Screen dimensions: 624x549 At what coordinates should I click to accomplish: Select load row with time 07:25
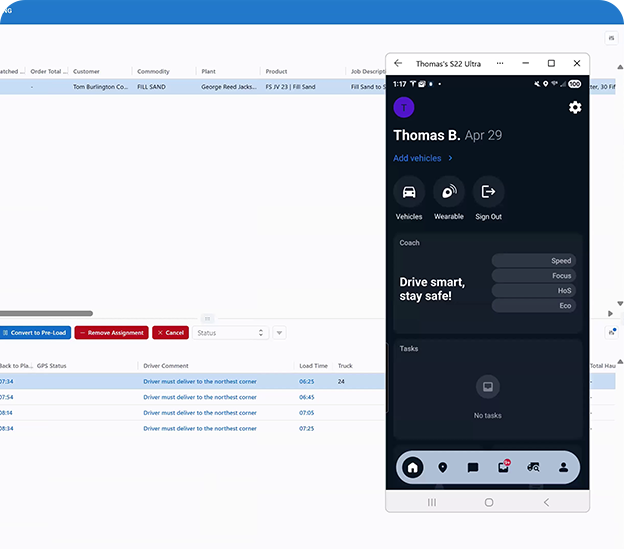tap(192, 428)
